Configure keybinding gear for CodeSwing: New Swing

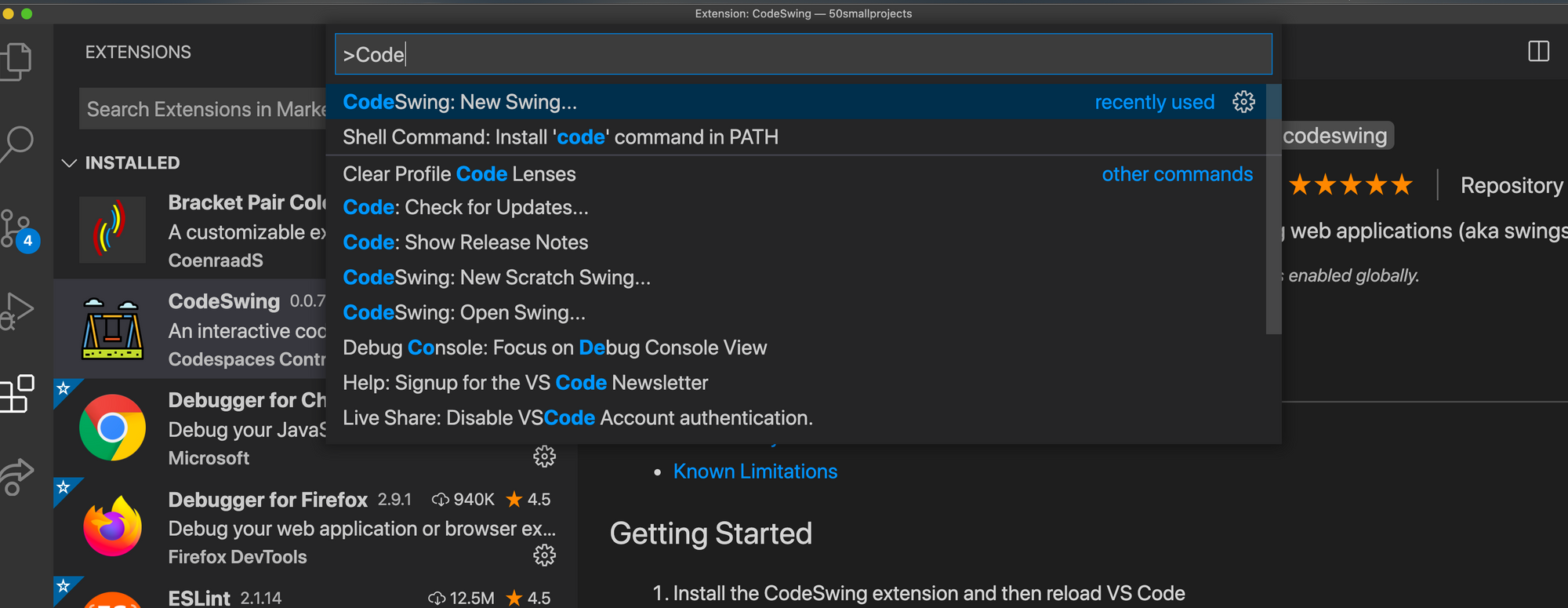pos(1243,102)
